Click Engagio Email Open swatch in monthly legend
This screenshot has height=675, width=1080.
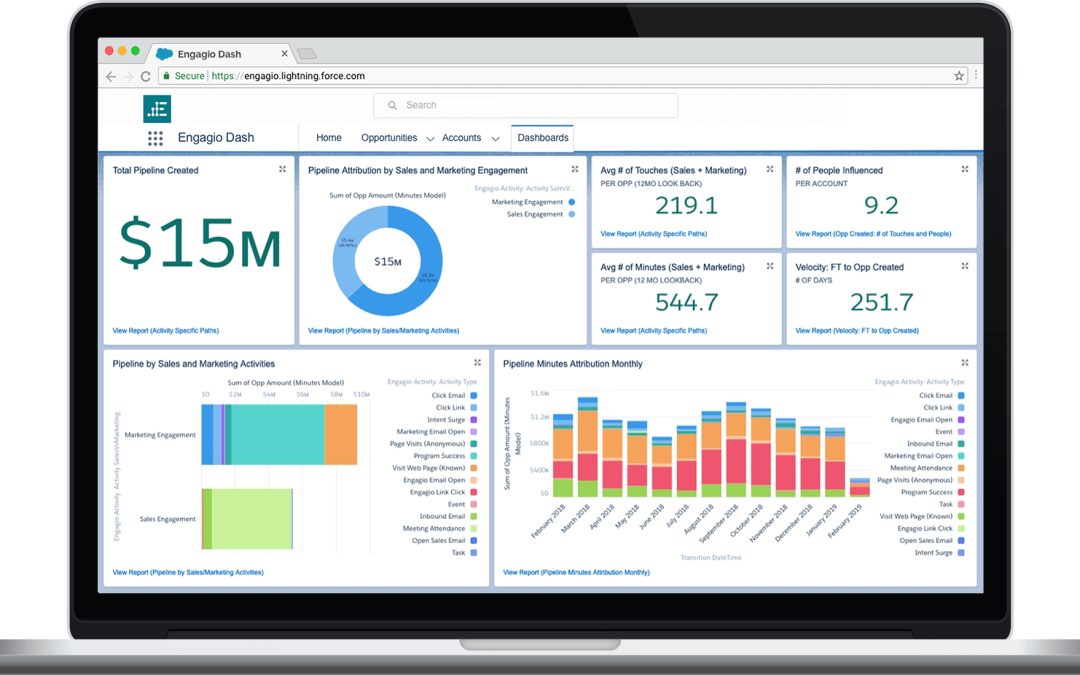pyautogui.click(x=961, y=419)
